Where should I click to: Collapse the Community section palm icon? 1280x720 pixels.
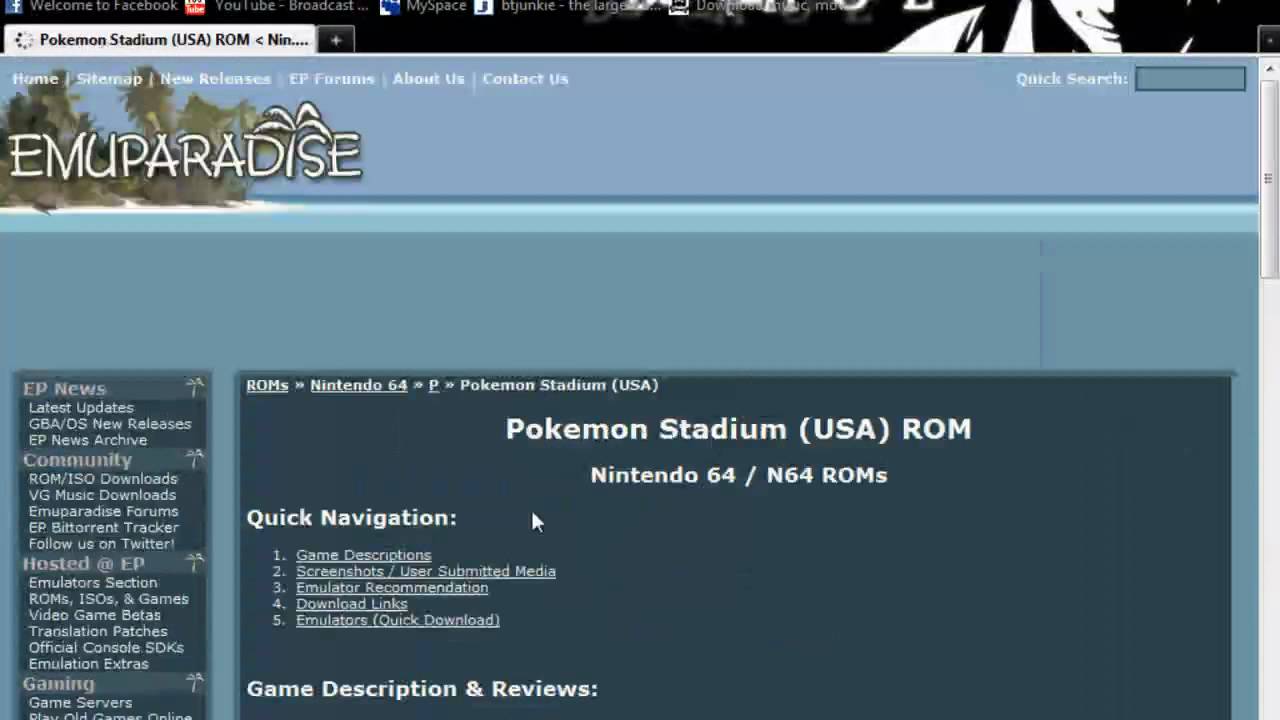(195, 458)
